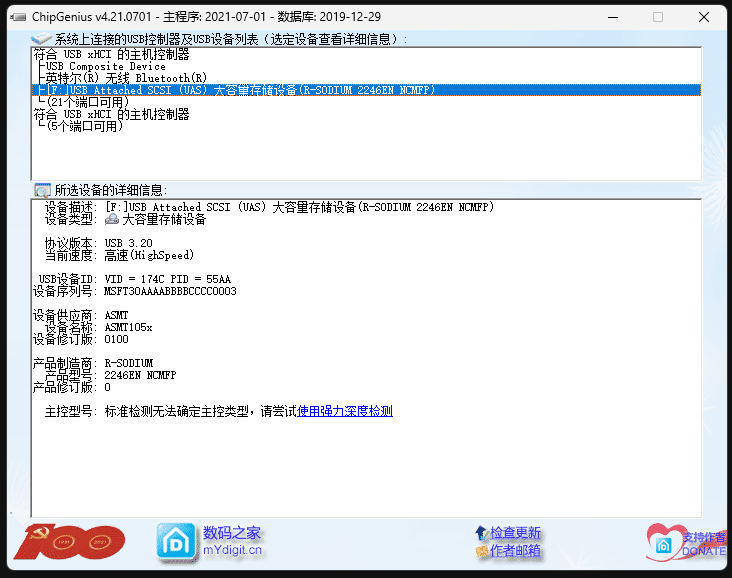Click the USB drive icon beside device list header
This screenshot has height=578, width=732.
(x=41, y=39)
